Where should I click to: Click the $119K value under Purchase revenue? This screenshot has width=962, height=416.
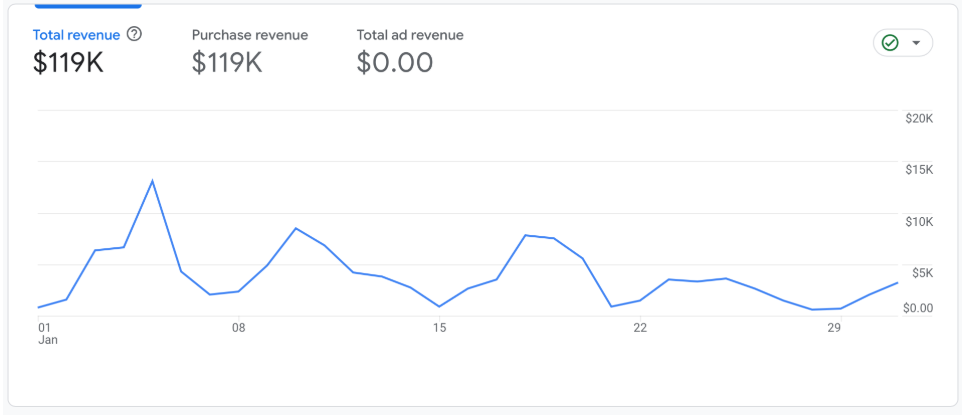(x=227, y=63)
